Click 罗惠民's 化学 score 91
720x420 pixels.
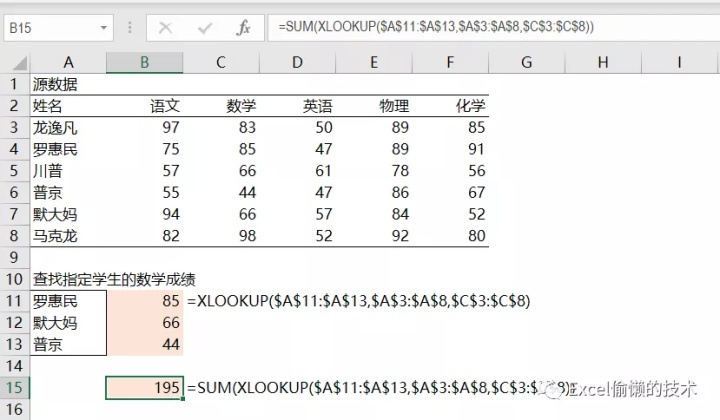(450, 149)
